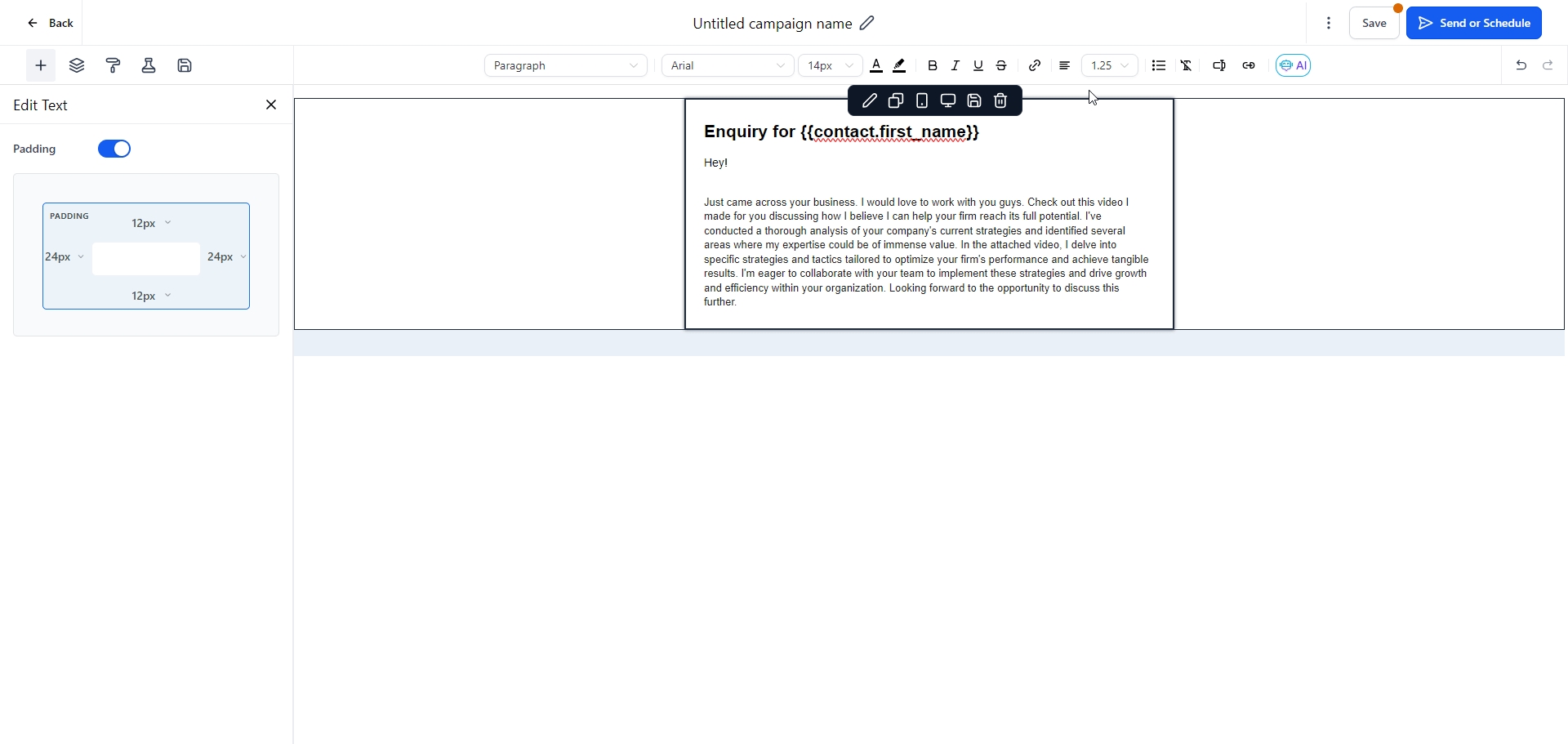Click the insert link icon
The width and height of the screenshot is (1568, 744).
(1036, 66)
